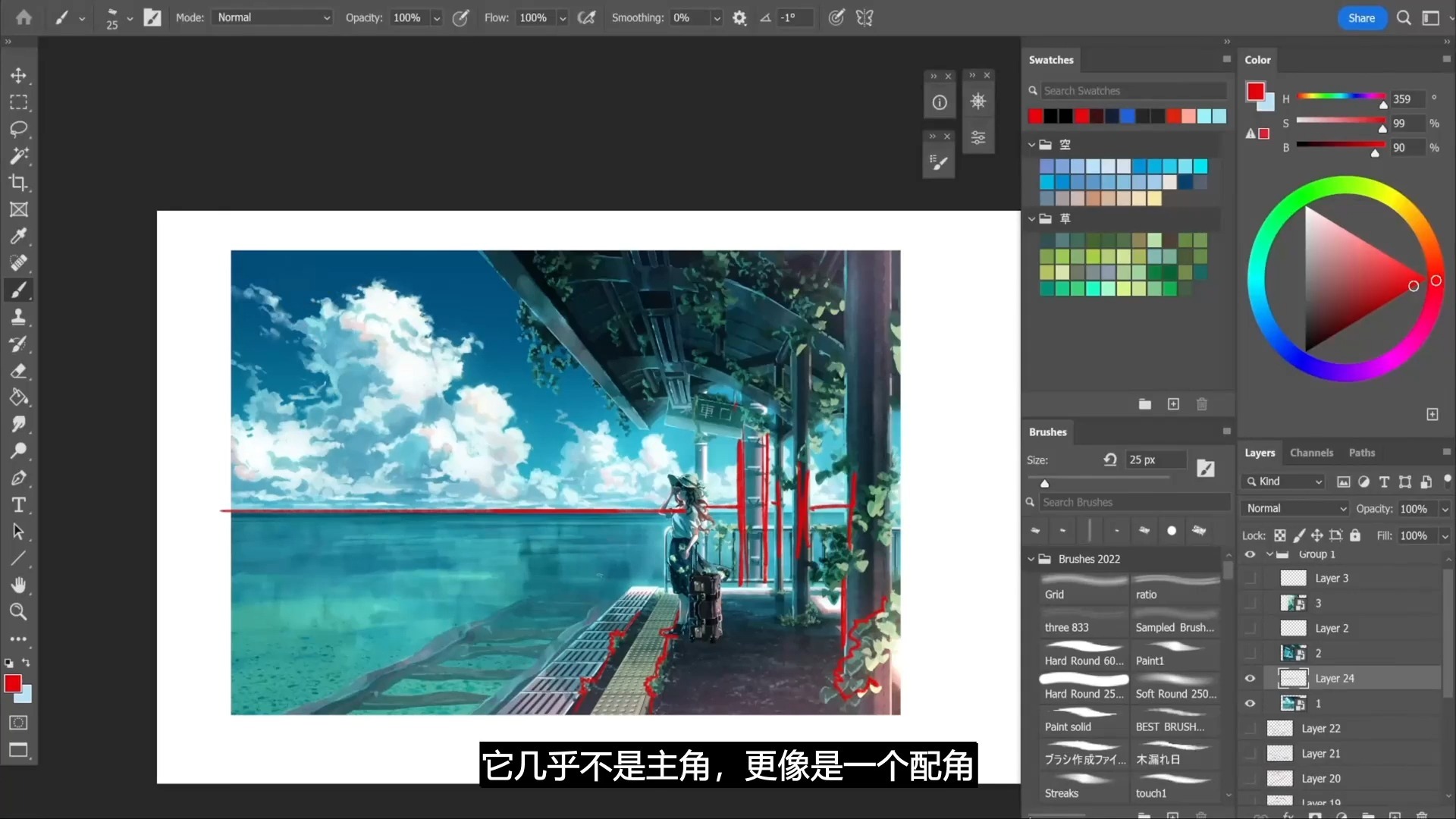The width and height of the screenshot is (1456, 819).
Task: Select the Magic Wand tool
Action: [x=18, y=155]
